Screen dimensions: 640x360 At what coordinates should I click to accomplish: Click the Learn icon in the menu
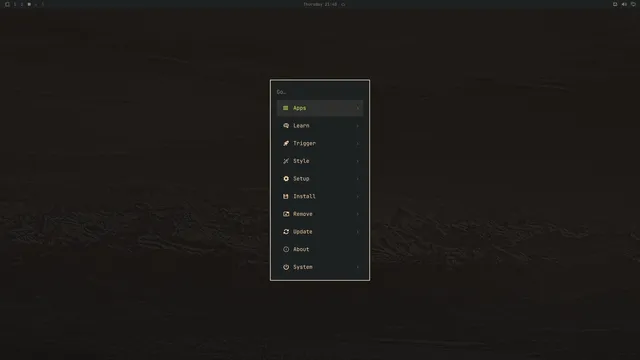pyautogui.click(x=286, y=126)
